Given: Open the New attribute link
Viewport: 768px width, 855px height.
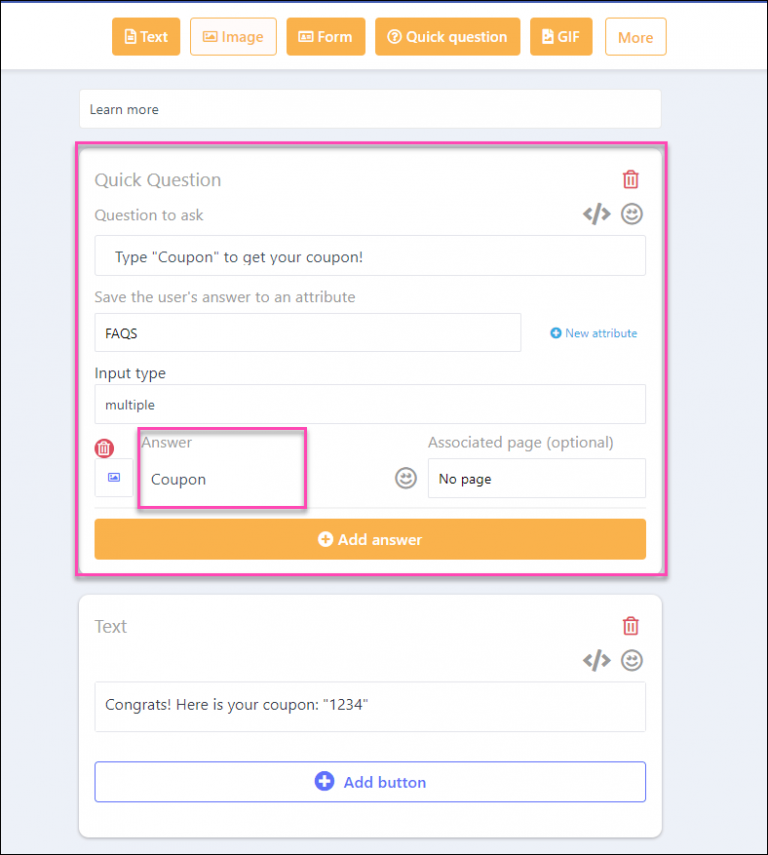Looking at the screenshot, I should (600, 332).
